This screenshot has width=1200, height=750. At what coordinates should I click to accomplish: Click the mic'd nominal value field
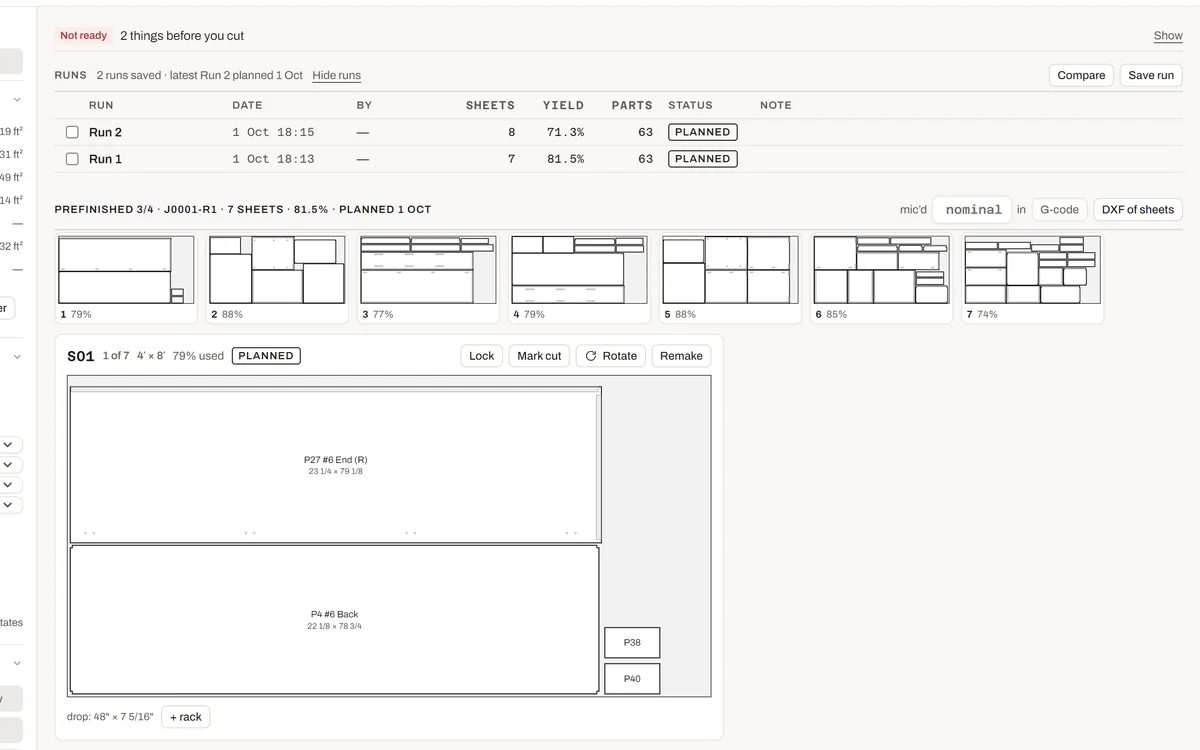tap(972, 210)
